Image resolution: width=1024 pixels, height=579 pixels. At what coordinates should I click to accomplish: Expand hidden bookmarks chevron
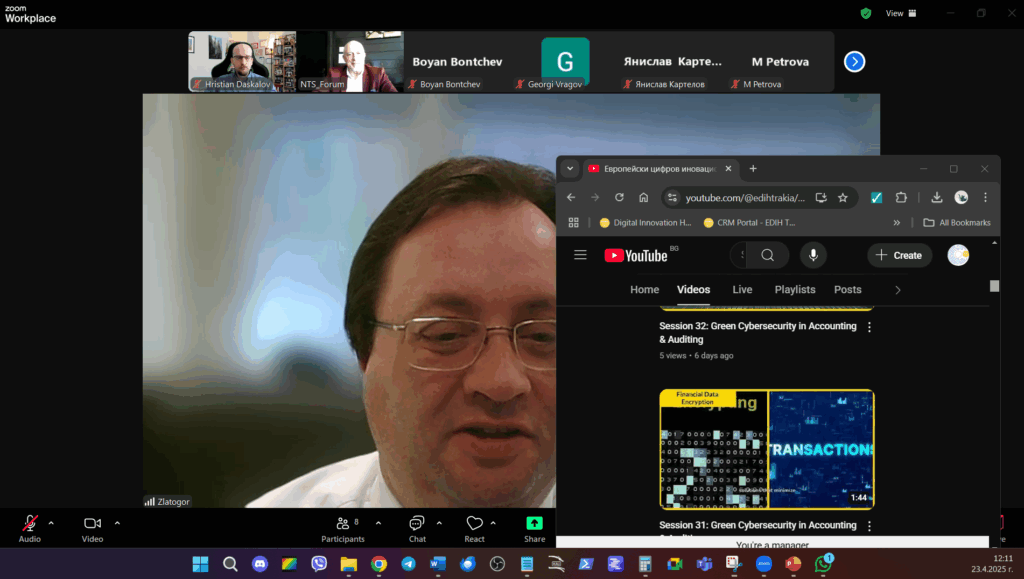pyautogui.click(x=897, y=223)
